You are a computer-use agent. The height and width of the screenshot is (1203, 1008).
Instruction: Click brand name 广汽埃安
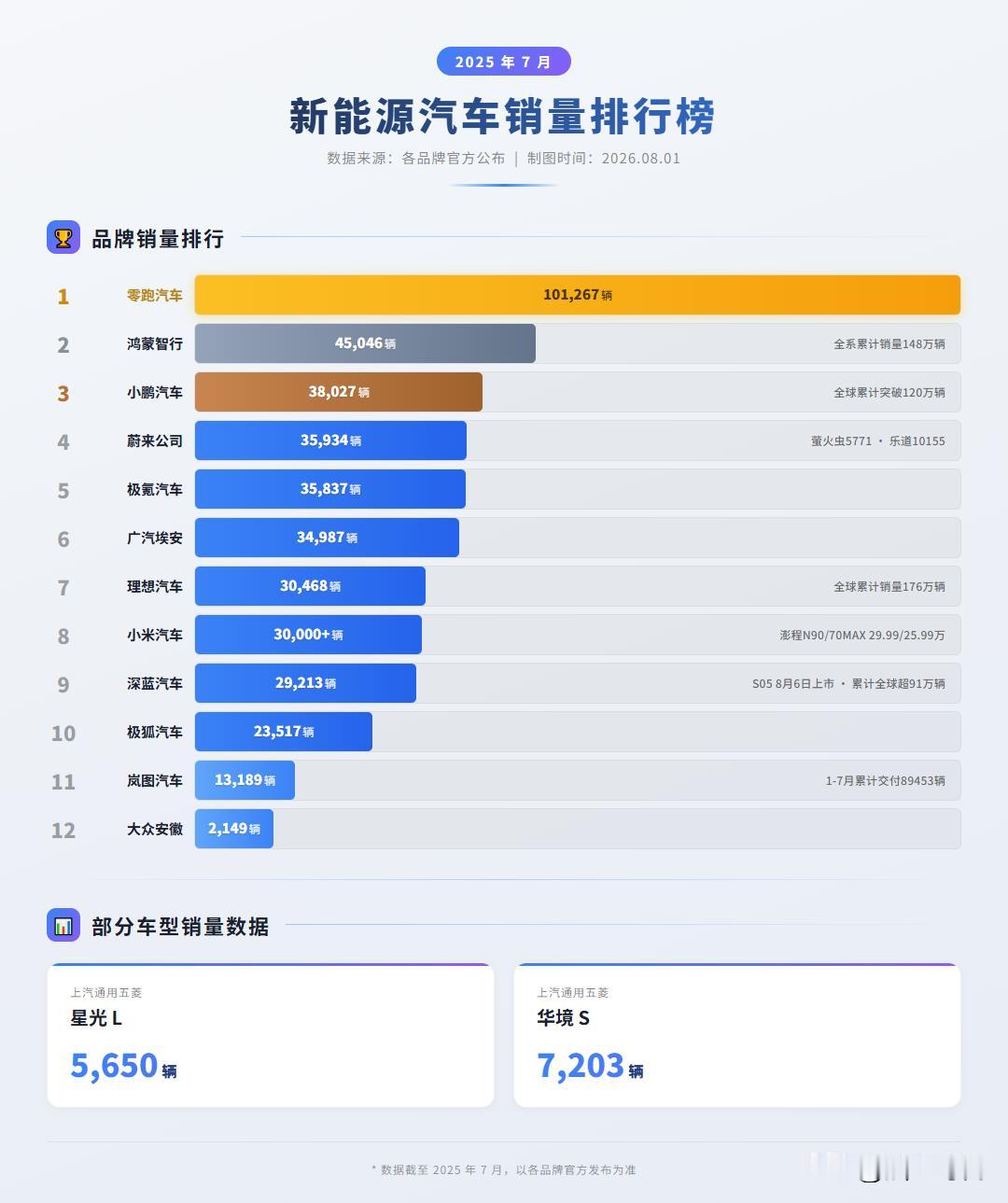(x=155, y=538)
